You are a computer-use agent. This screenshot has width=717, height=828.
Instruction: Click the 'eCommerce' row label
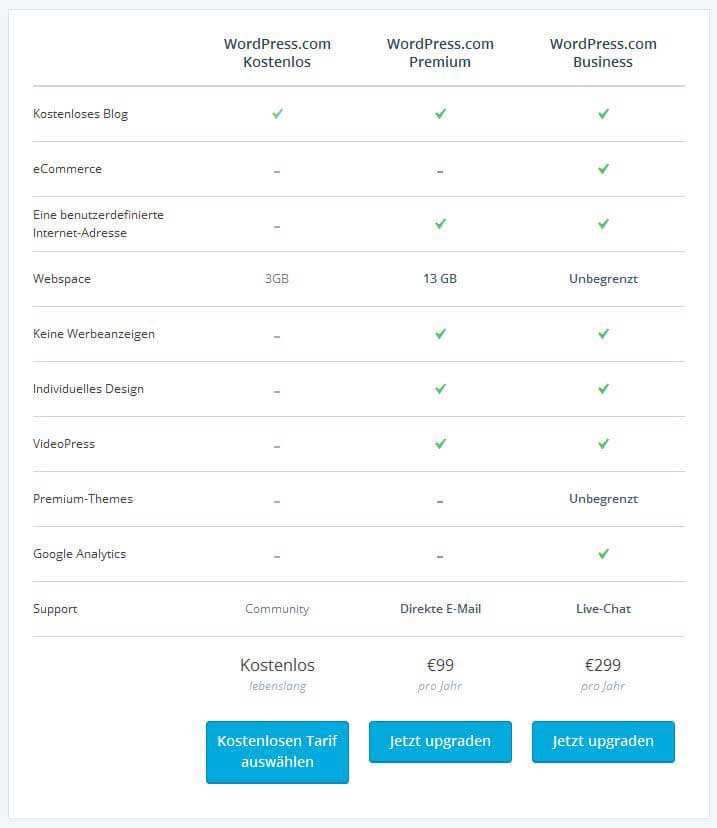67,169
